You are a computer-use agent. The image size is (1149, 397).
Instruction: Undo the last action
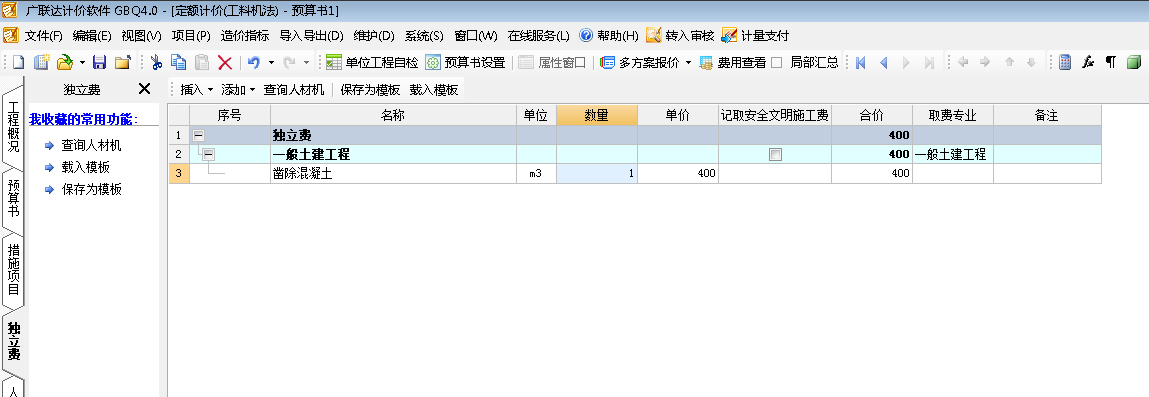pos(254,62)
